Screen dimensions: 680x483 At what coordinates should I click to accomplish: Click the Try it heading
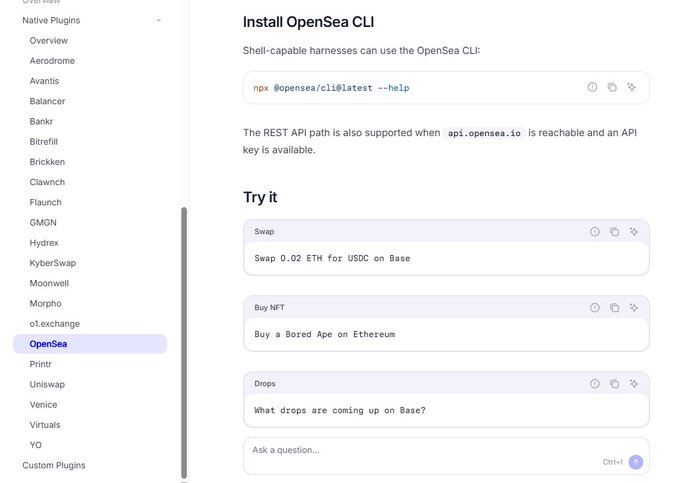click(260, 197)
